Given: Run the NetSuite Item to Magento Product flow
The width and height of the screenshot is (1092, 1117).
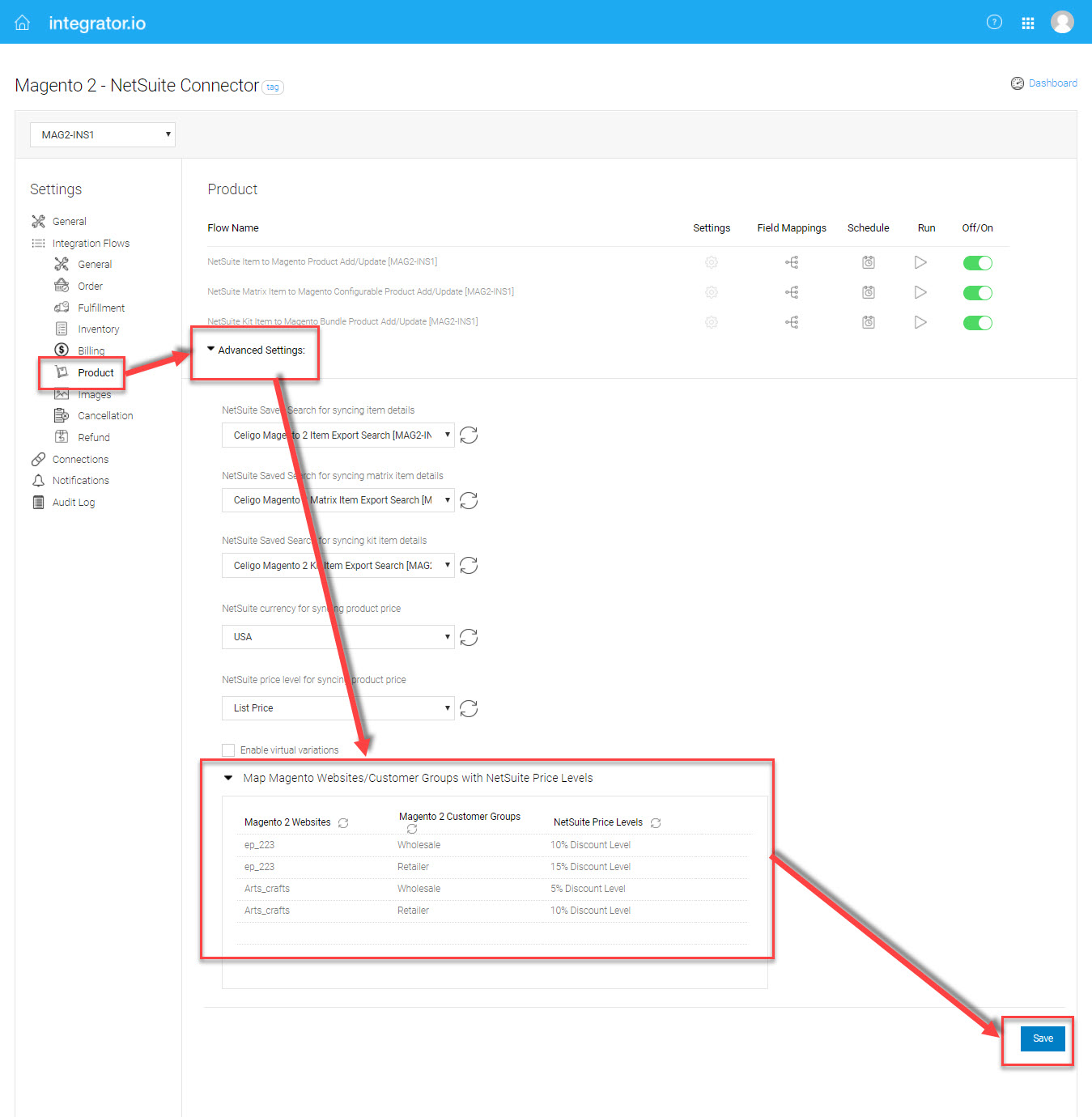Looking at the screenshot, I should click(920, 262).
